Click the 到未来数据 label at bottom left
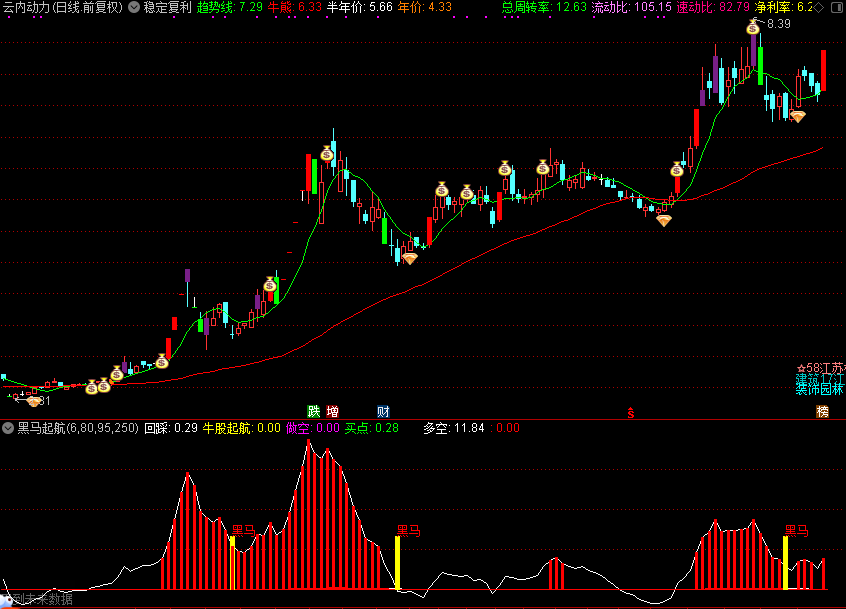Screen dimensions: 846x609 pyautogui.click(x=42, y=599)
